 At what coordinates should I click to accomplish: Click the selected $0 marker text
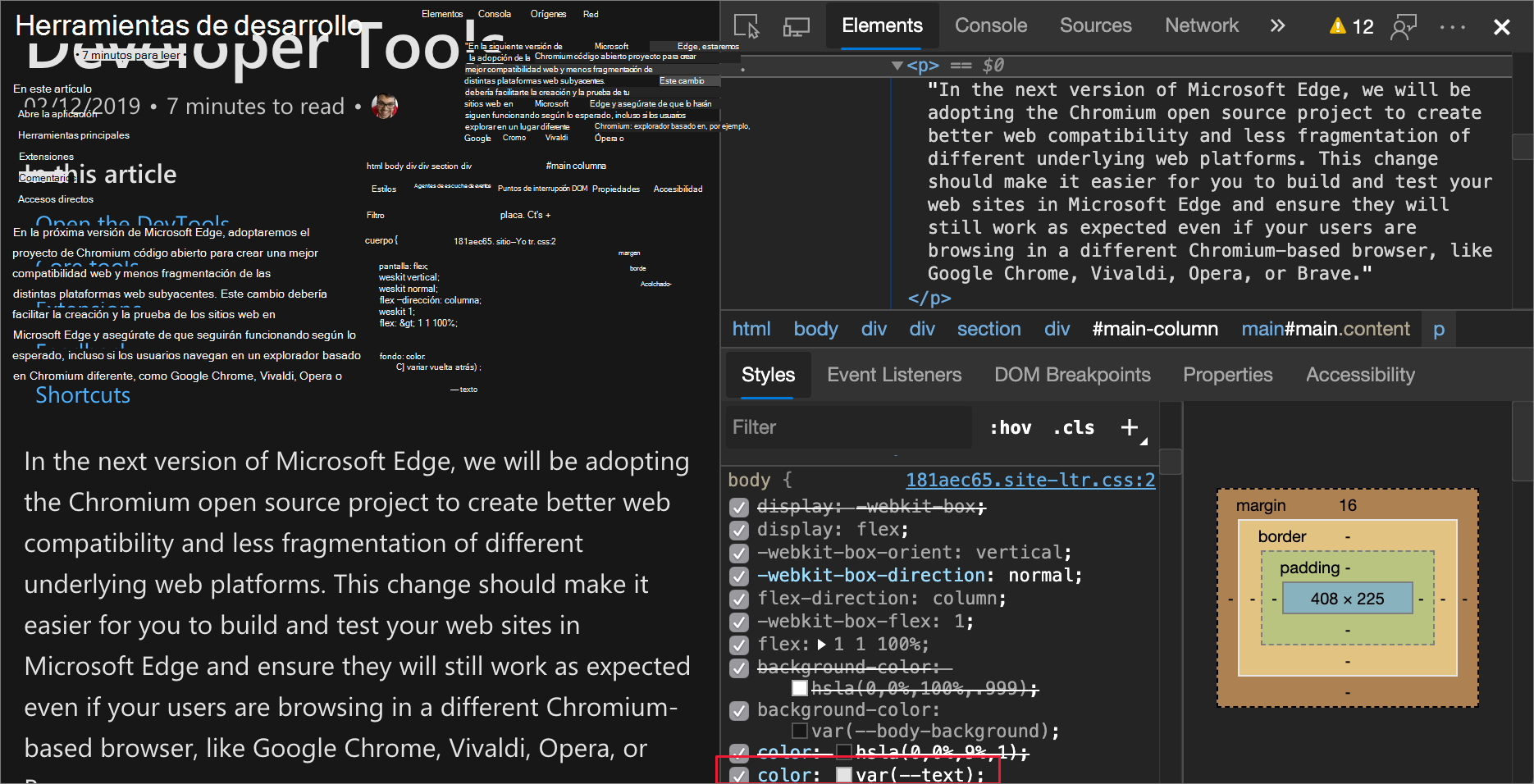tap(993, 66)
